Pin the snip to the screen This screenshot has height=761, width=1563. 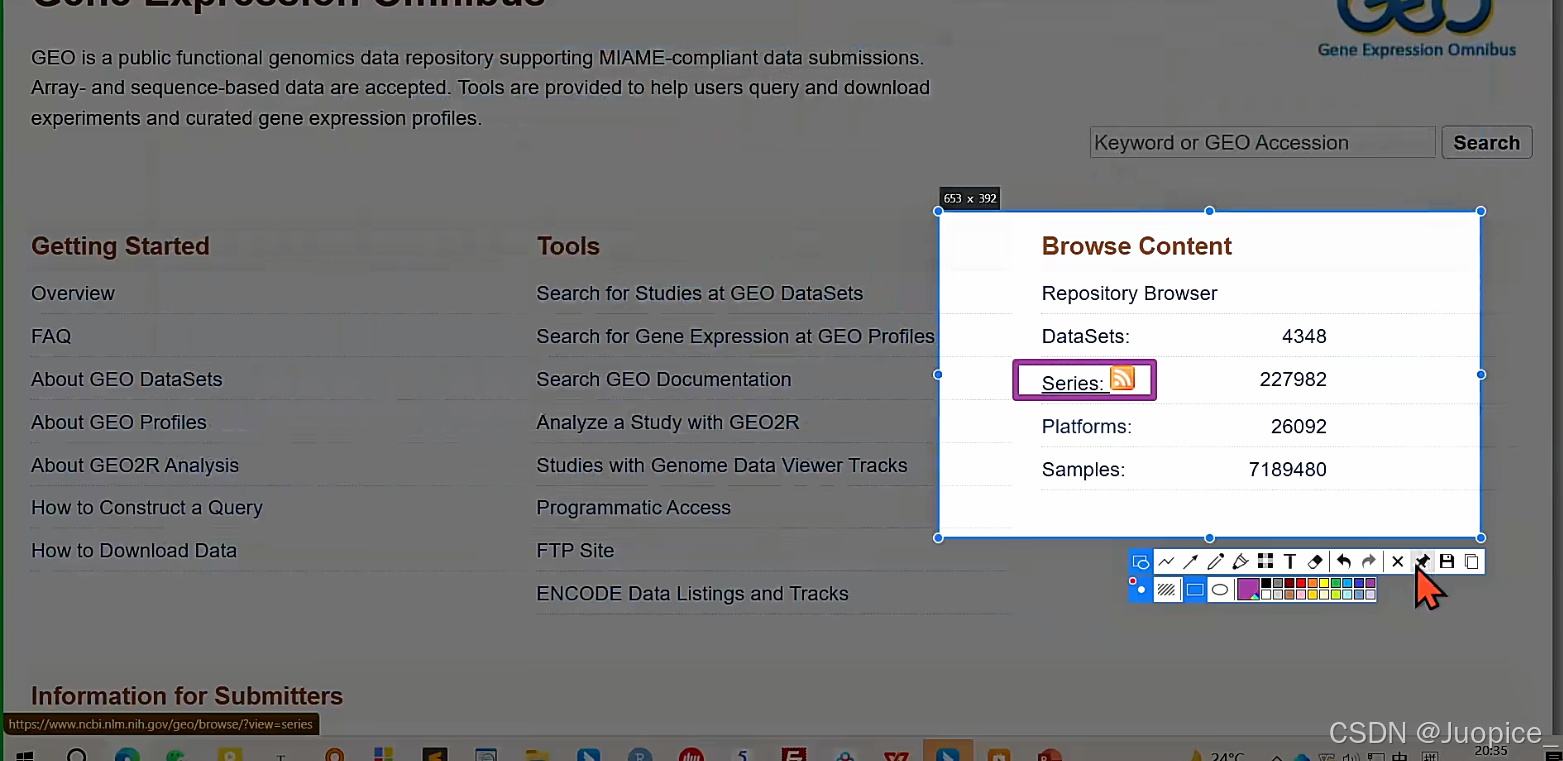tap(1423, 562)
